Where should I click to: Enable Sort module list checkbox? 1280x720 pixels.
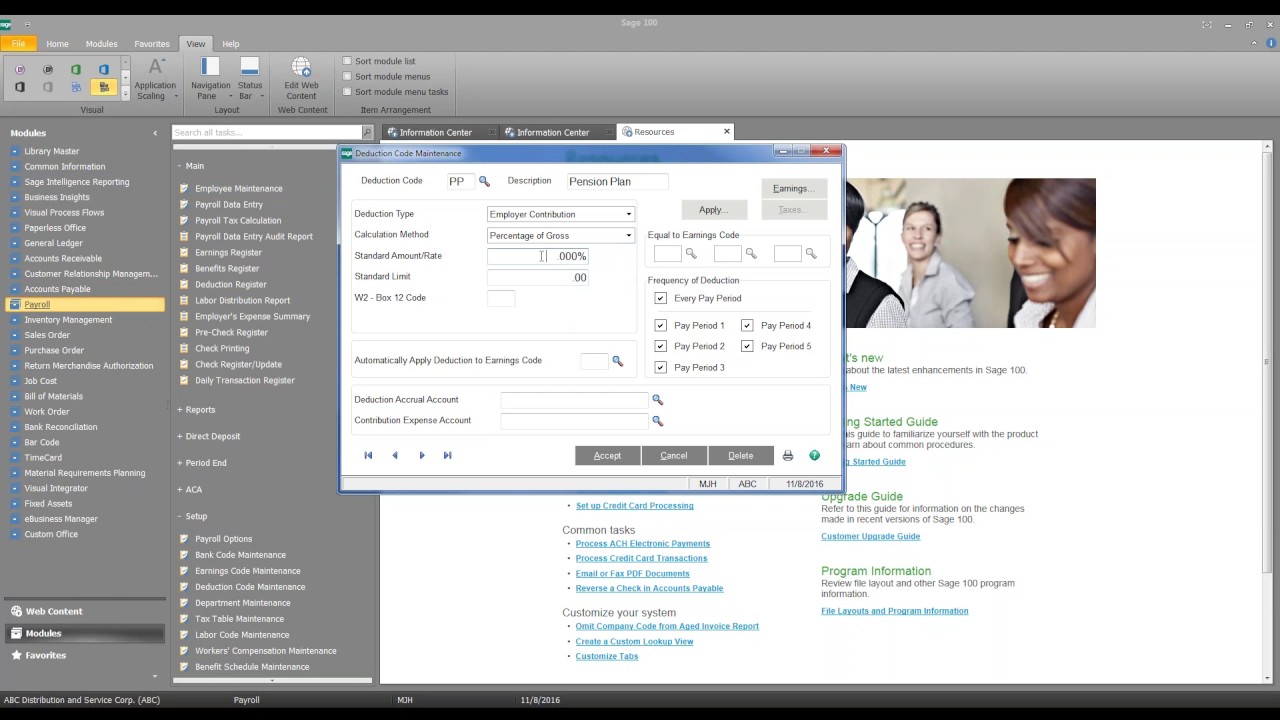coord(347,61)
